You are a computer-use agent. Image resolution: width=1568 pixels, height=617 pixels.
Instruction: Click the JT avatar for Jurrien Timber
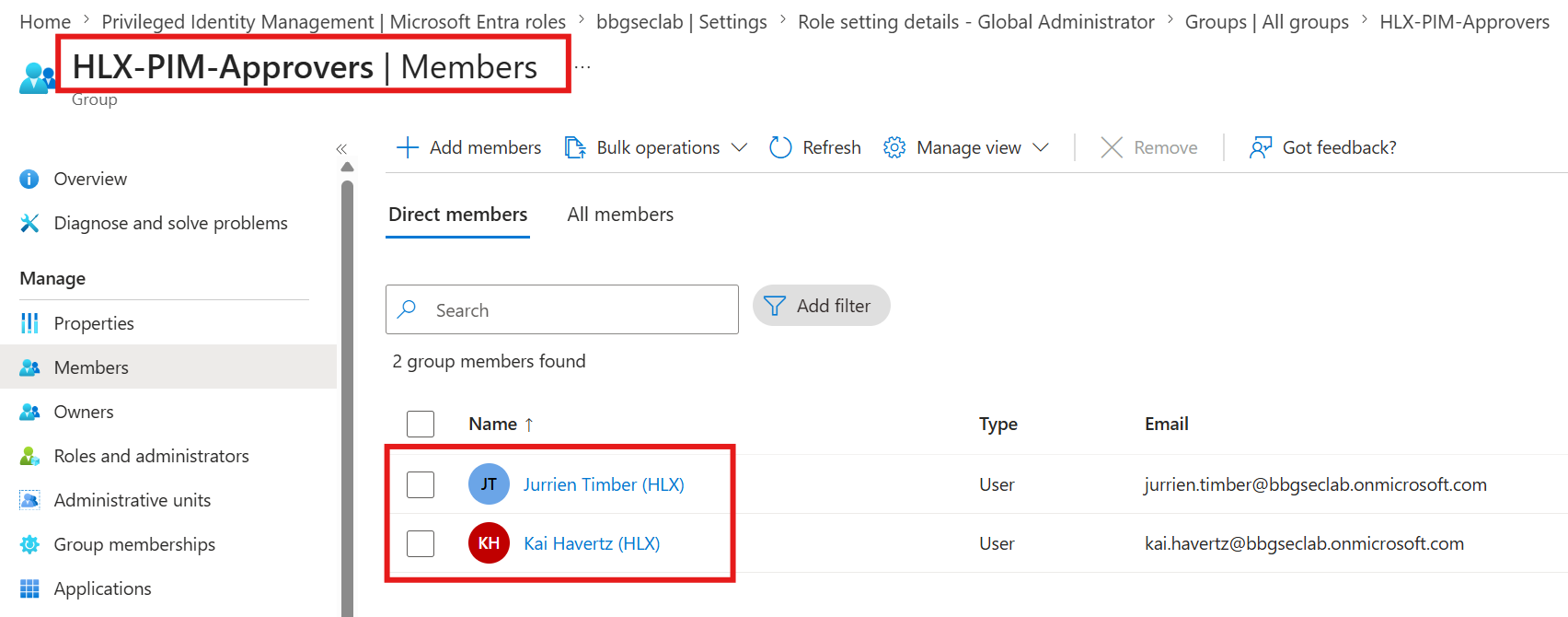[489, 484]
